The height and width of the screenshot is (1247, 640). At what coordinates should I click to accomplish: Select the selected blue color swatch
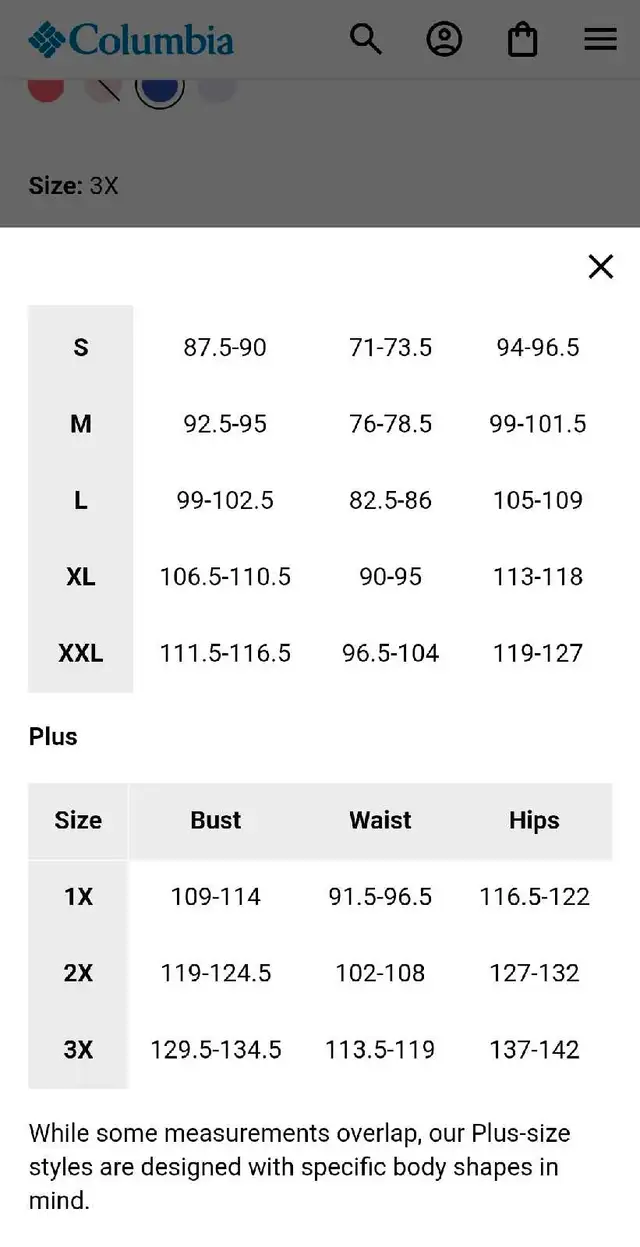(x=160, y=88)
